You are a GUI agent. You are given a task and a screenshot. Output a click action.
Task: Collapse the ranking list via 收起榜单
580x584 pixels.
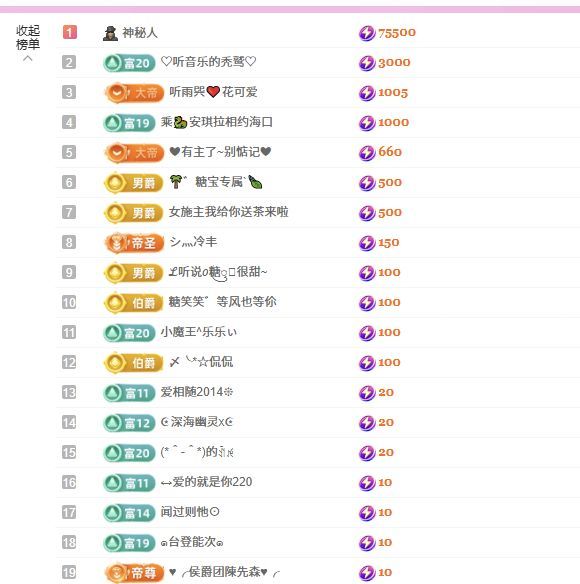pyautogui.click(x=28, y=42)
